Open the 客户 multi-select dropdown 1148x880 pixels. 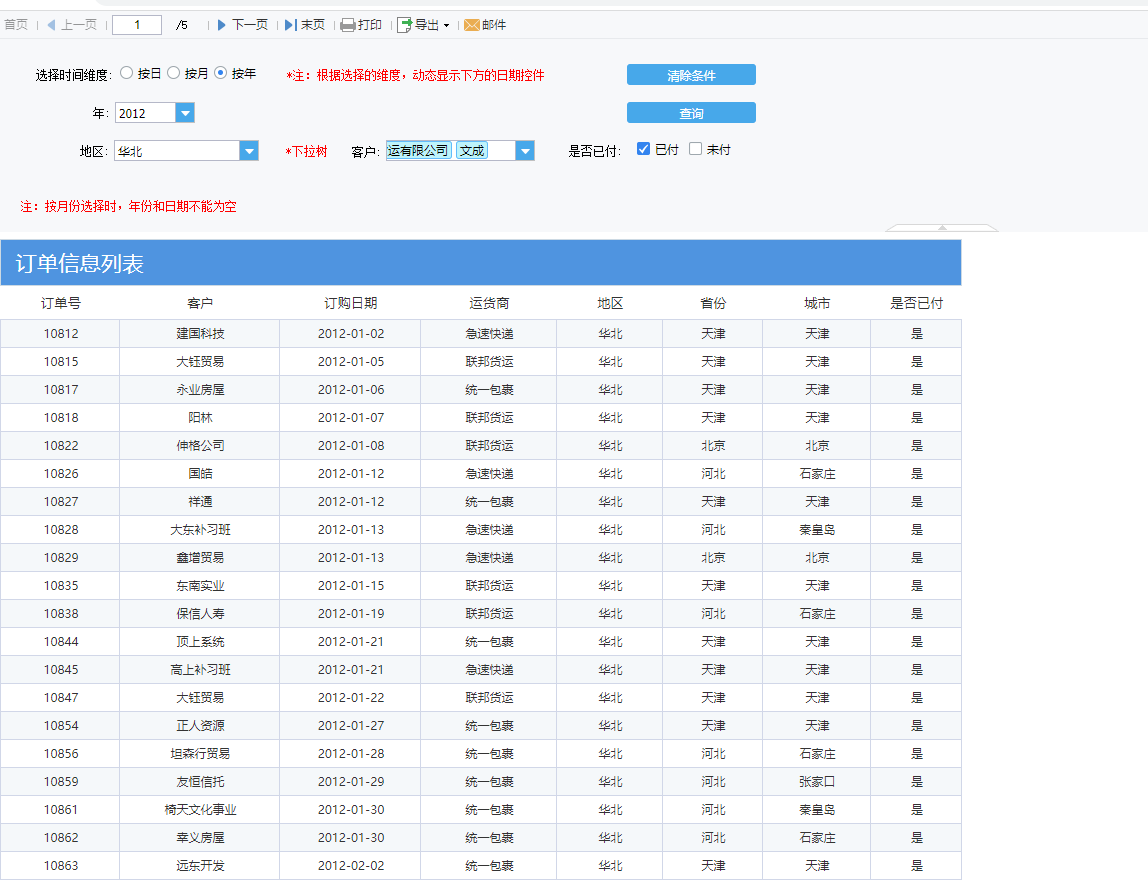pos(525,151)
